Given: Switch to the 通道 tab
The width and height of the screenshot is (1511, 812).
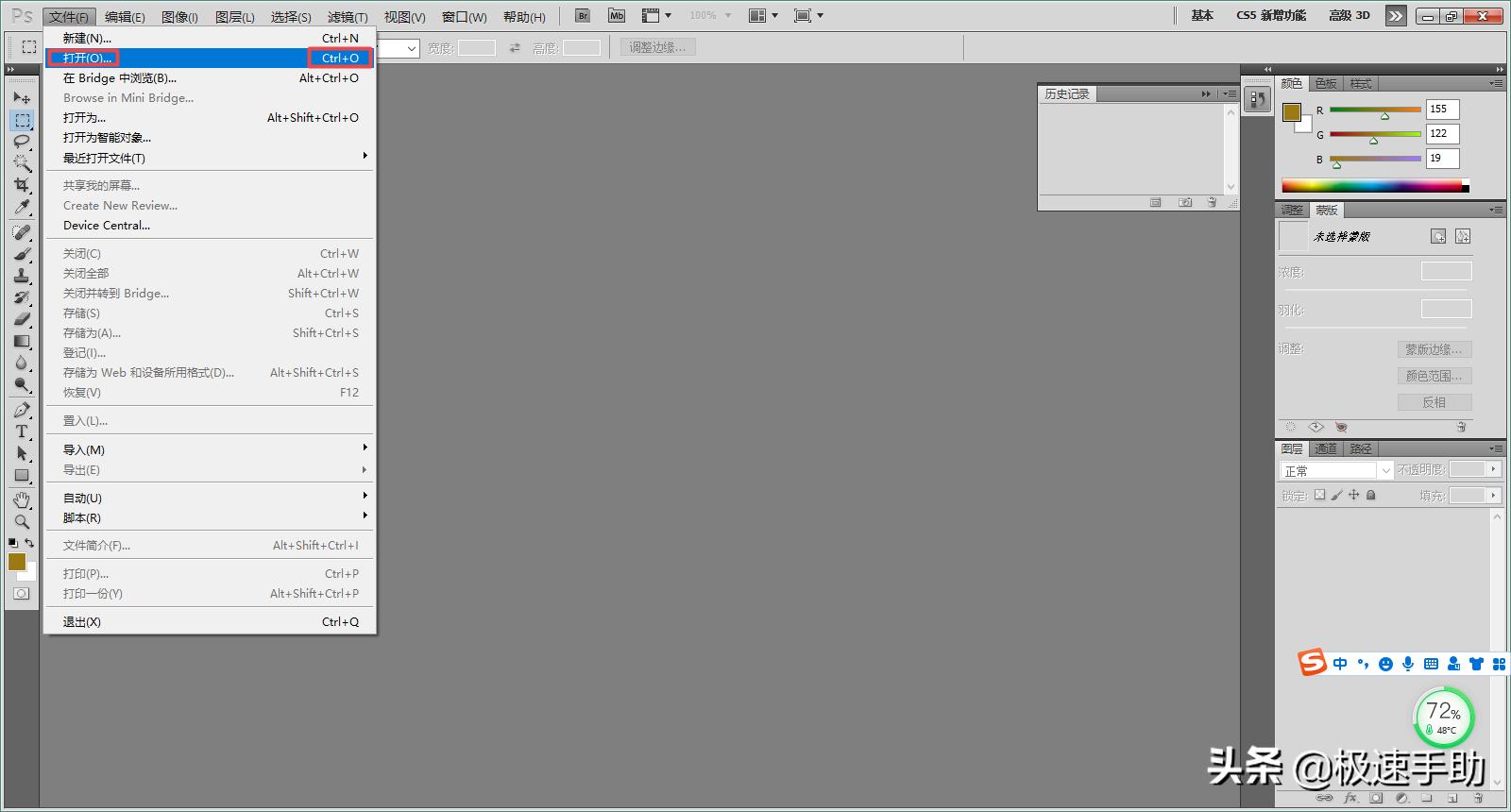Looking at the screenshot, I should point(1326,448).
